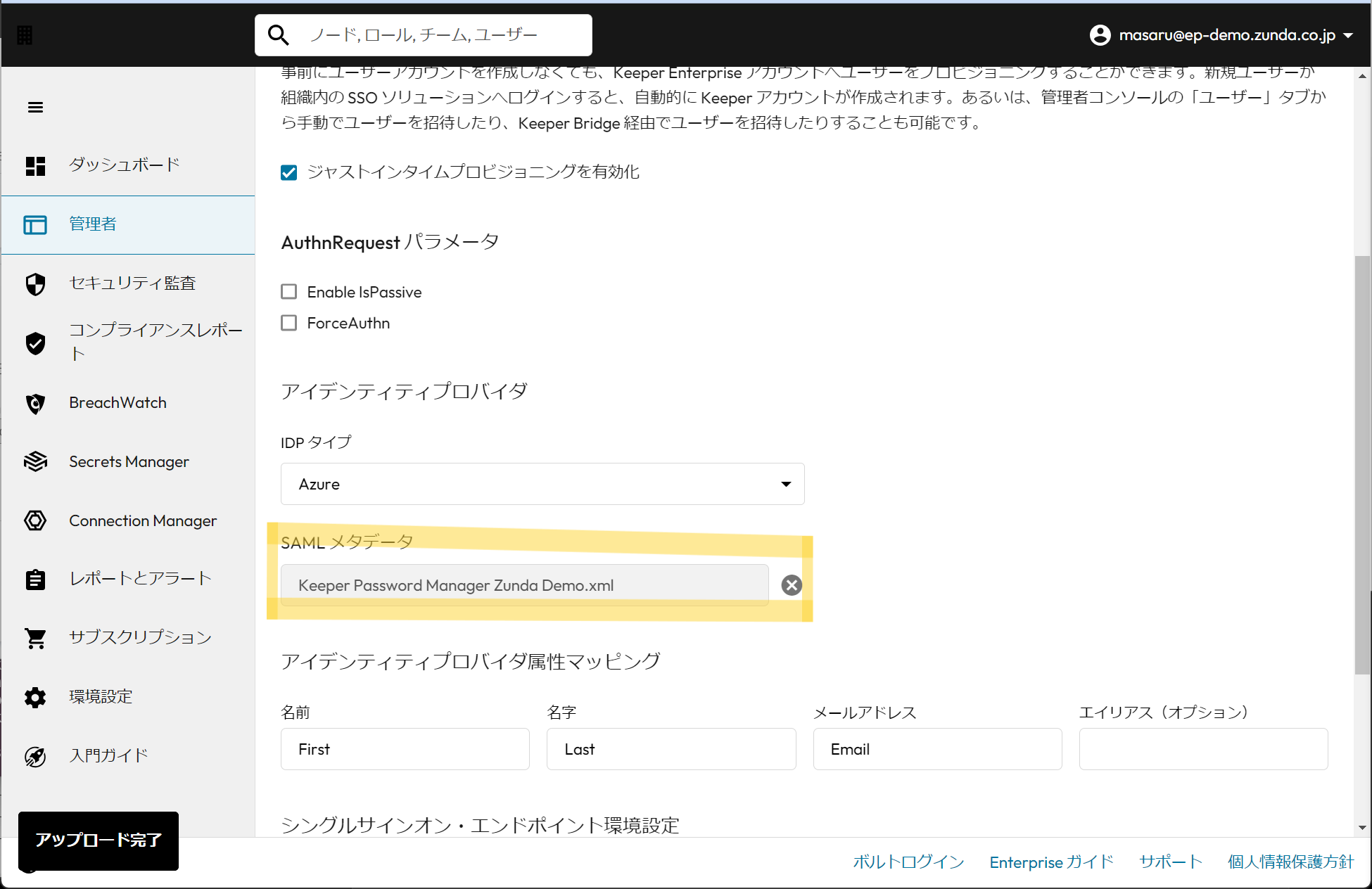Viewport: 1372px width, 889px height.
Task: Click the vertical scrollbar thumb
Action: pyautogui.click(x=1362, y=464)
